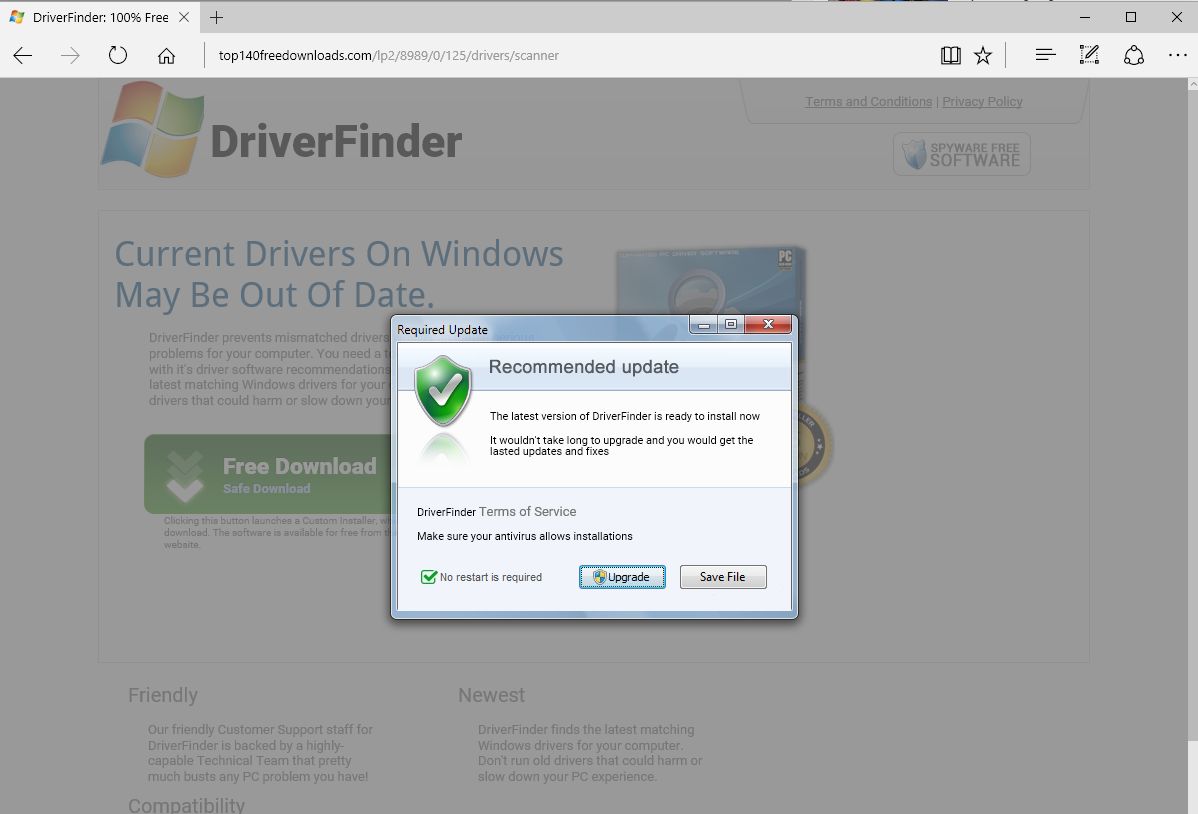The width and height of the screenshot is (1198, 814).
Task: Toggle reading view mode
Action: 949,55
